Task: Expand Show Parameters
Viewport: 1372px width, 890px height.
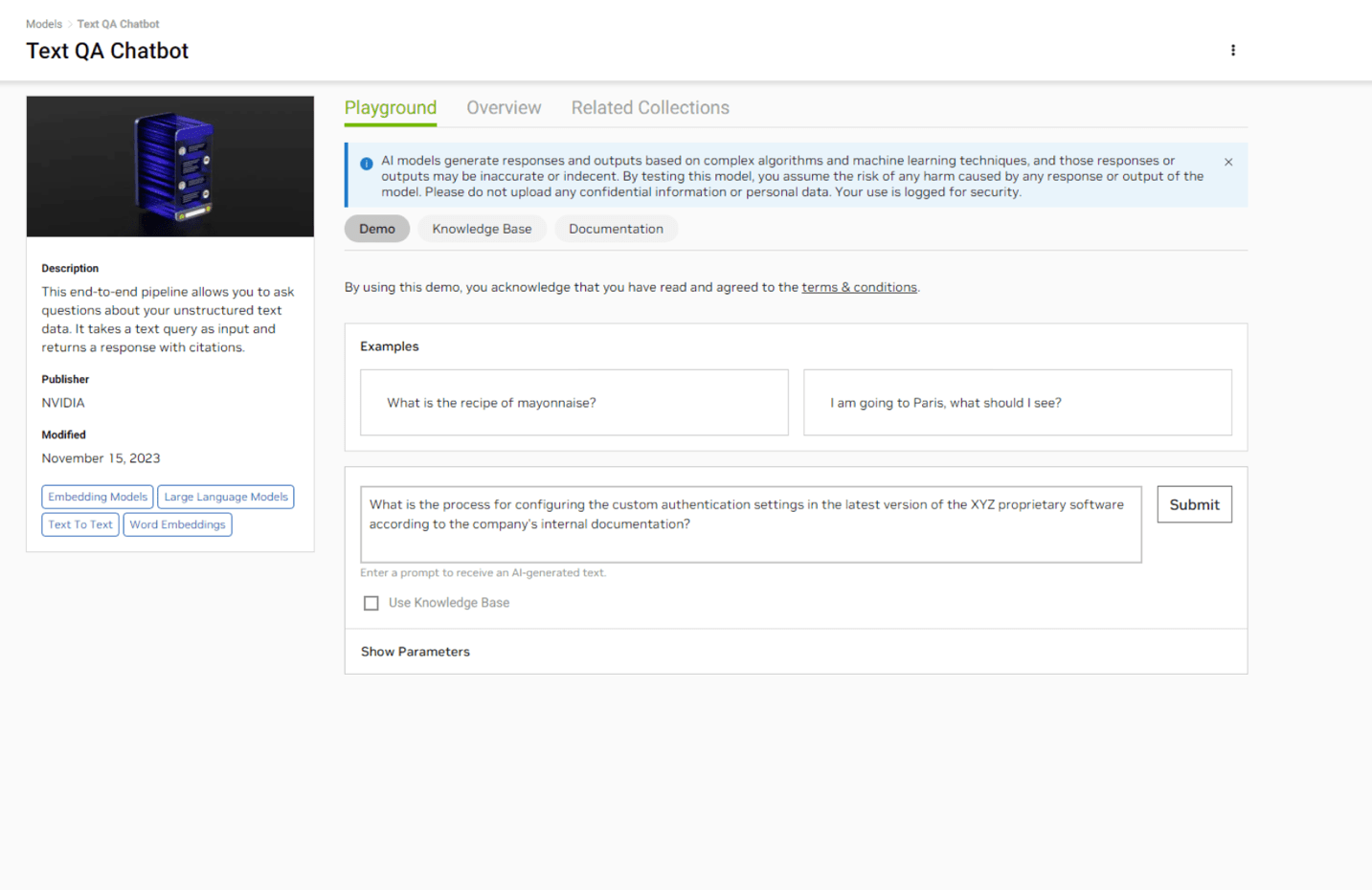Action: point(415,651)
